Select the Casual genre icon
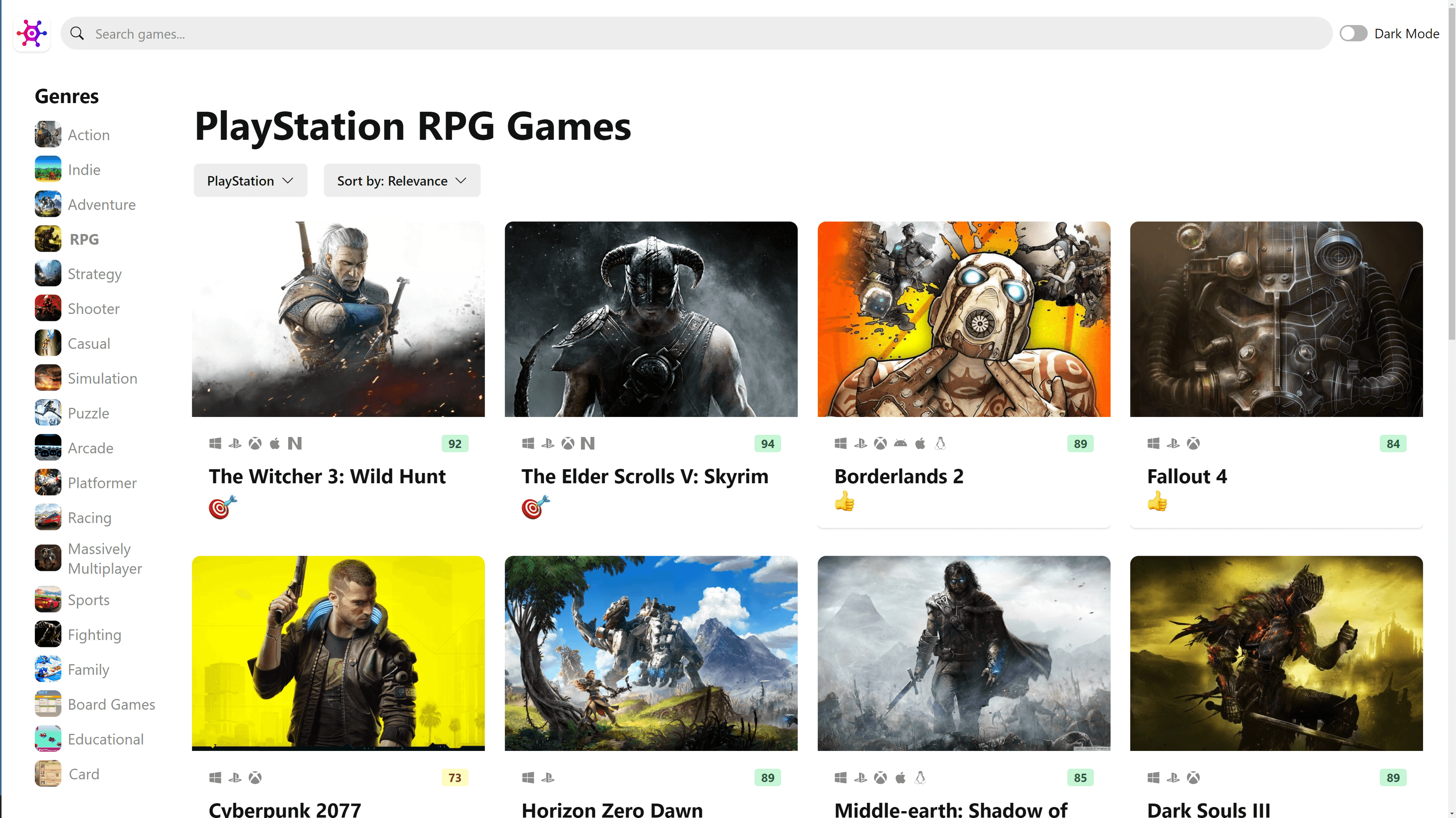1456x818 pixels. 48,343
